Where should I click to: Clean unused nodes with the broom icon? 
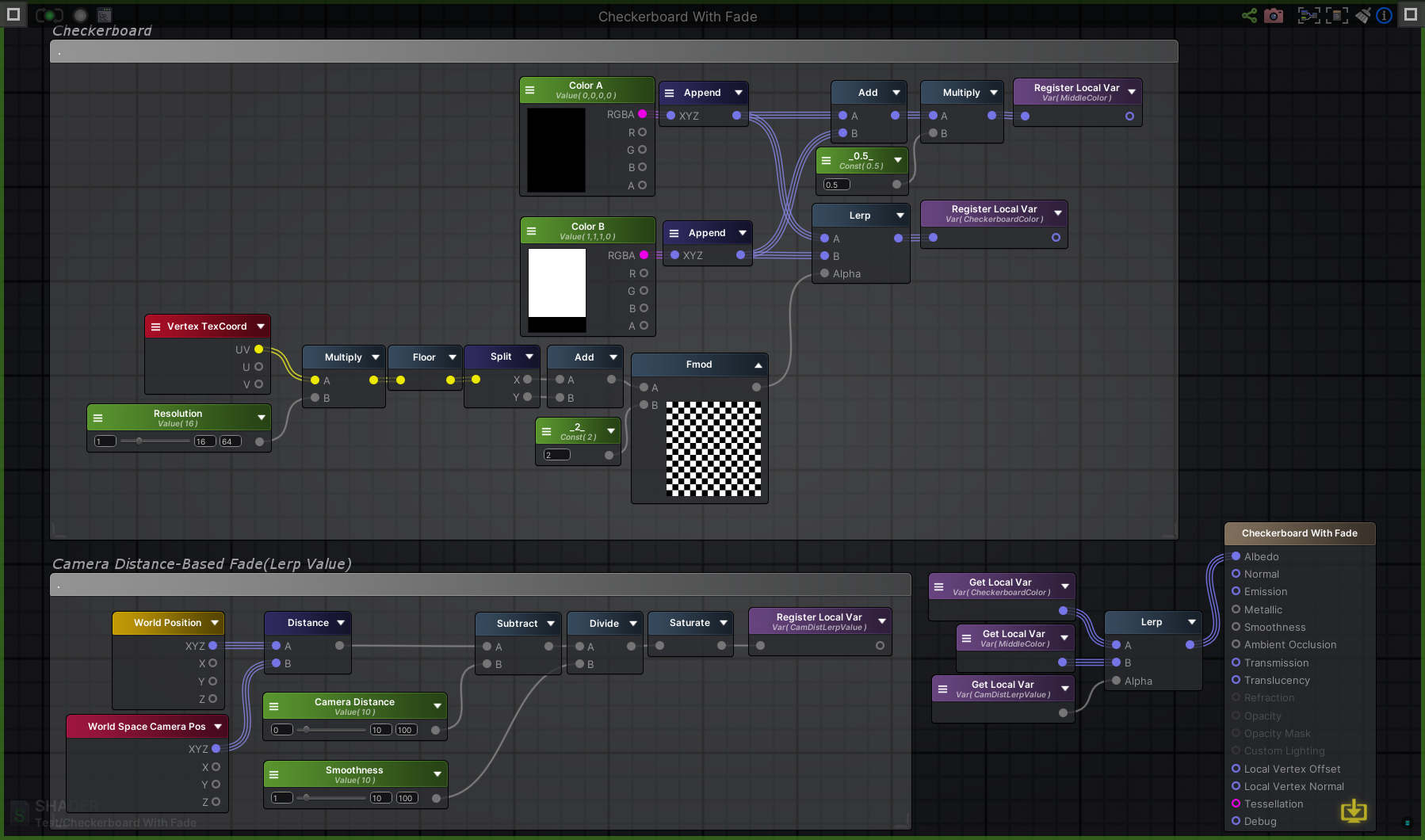click(x=1364, y=15)
